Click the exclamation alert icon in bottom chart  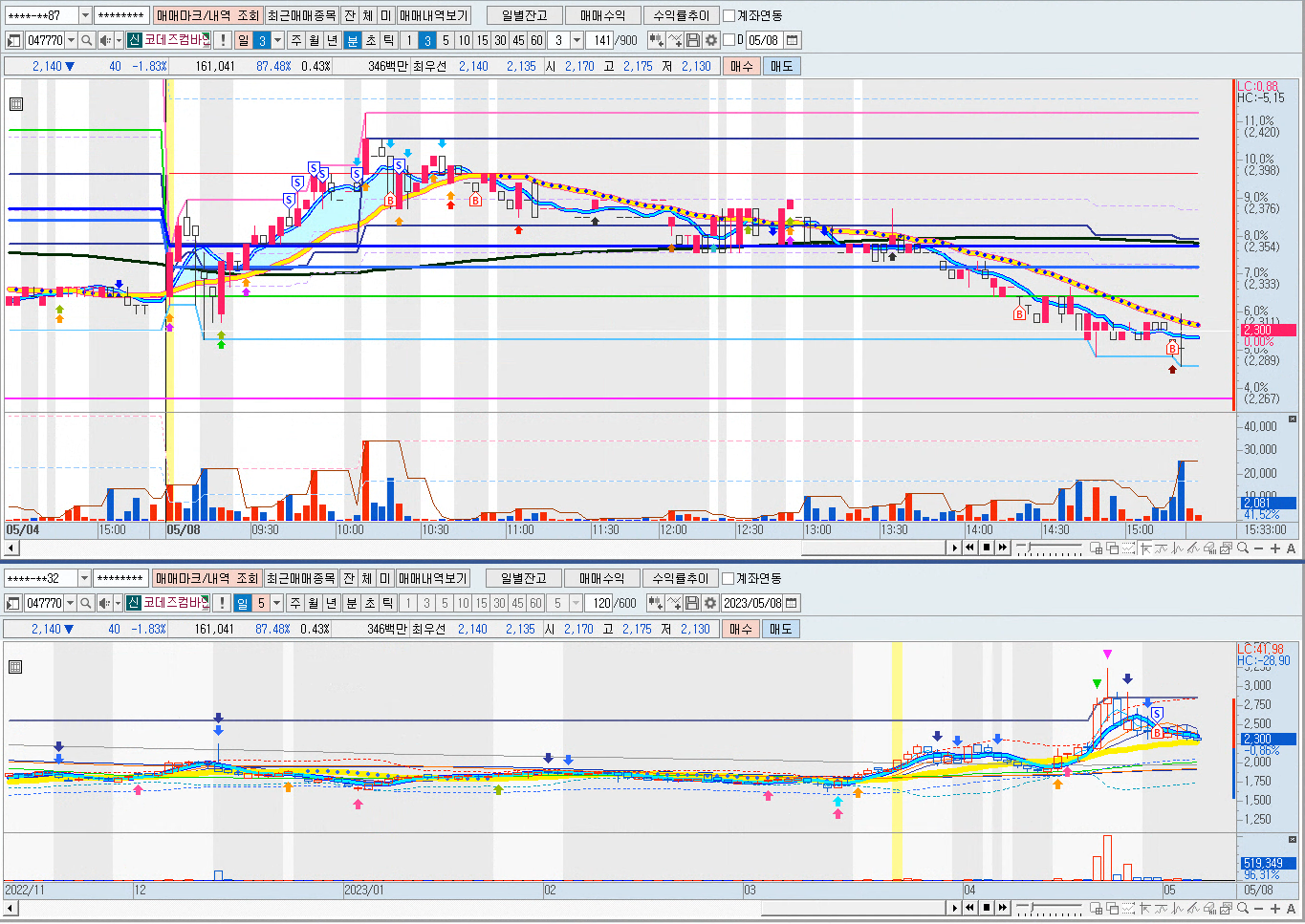click(x=222, y=603)
